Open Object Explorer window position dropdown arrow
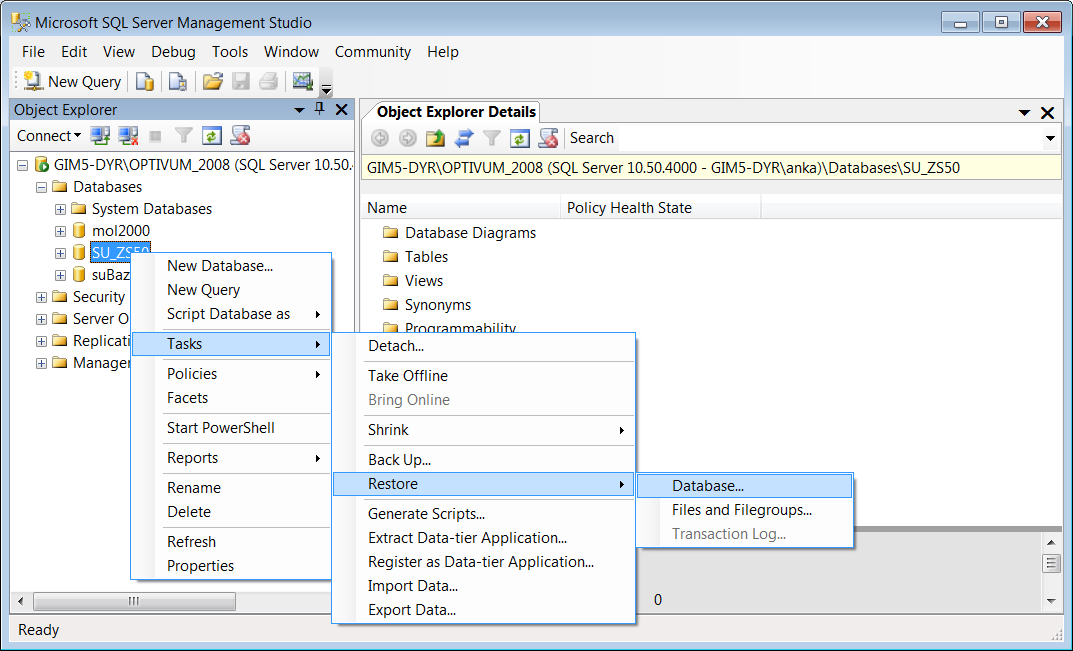Image resolution: width=1073 pixels, height=651 pixels. [x=299, y=110]
